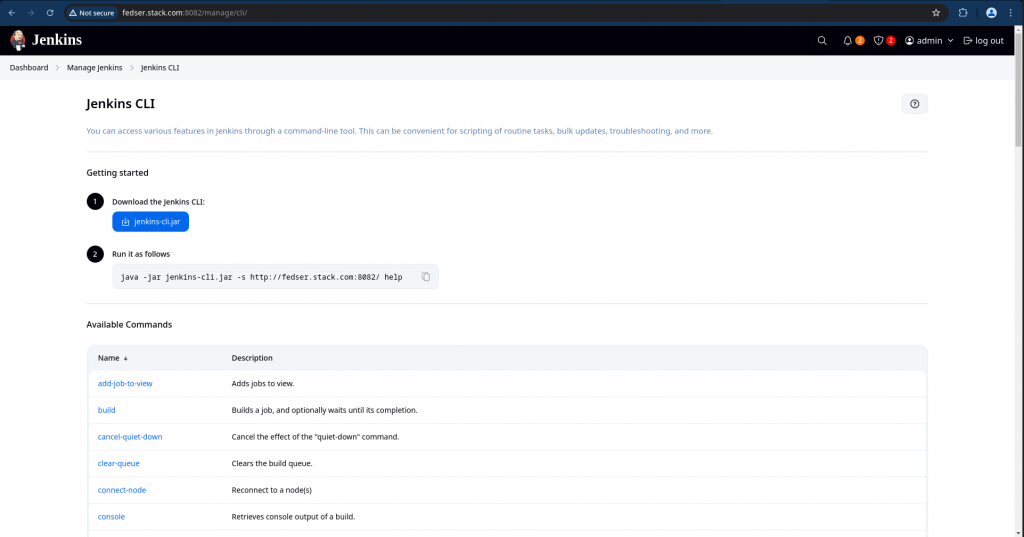This screenshot has height=537, width=1024.
Task: Reload the page in browser
Action: point(50,13)
